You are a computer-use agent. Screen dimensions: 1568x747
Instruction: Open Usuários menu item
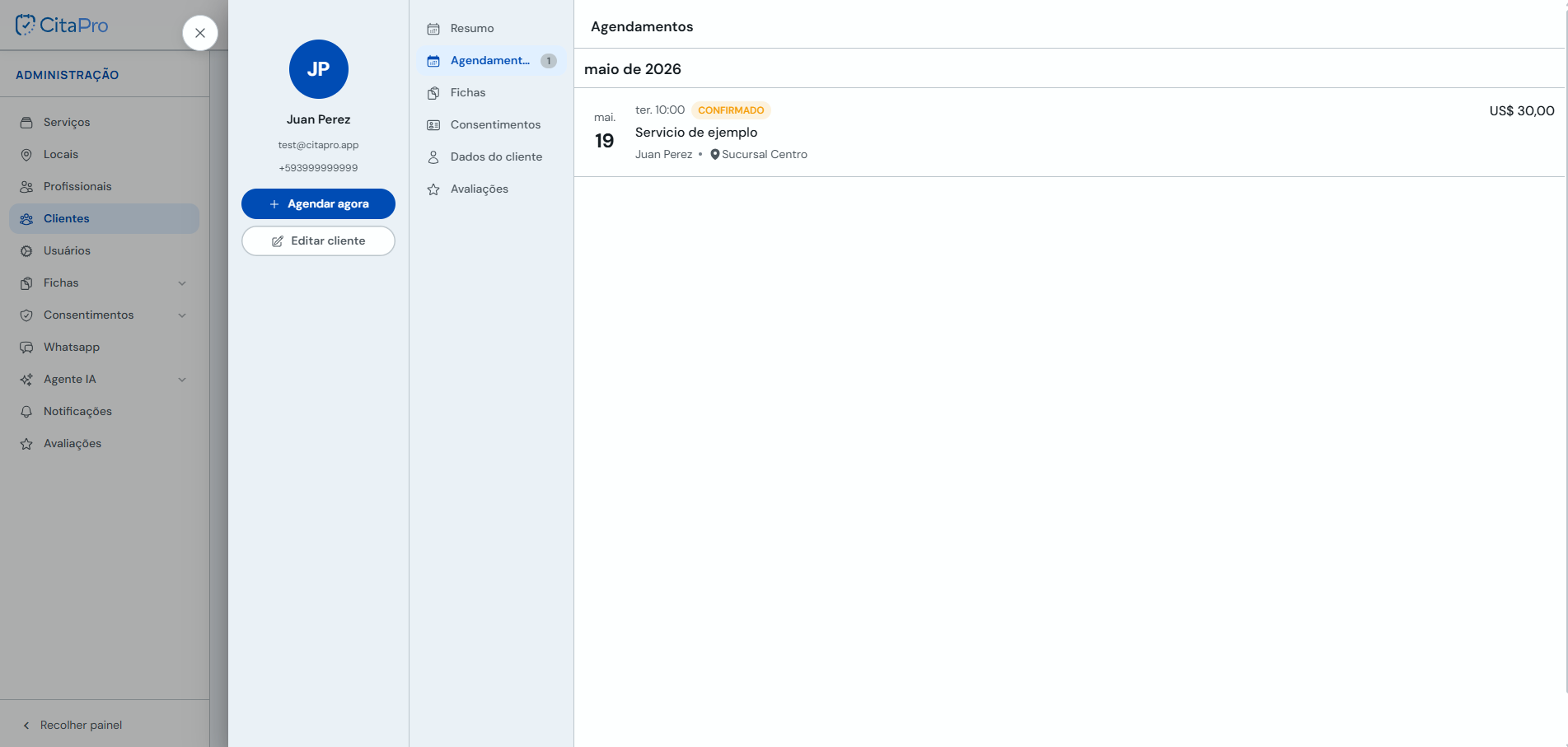[x=105, y=250]
